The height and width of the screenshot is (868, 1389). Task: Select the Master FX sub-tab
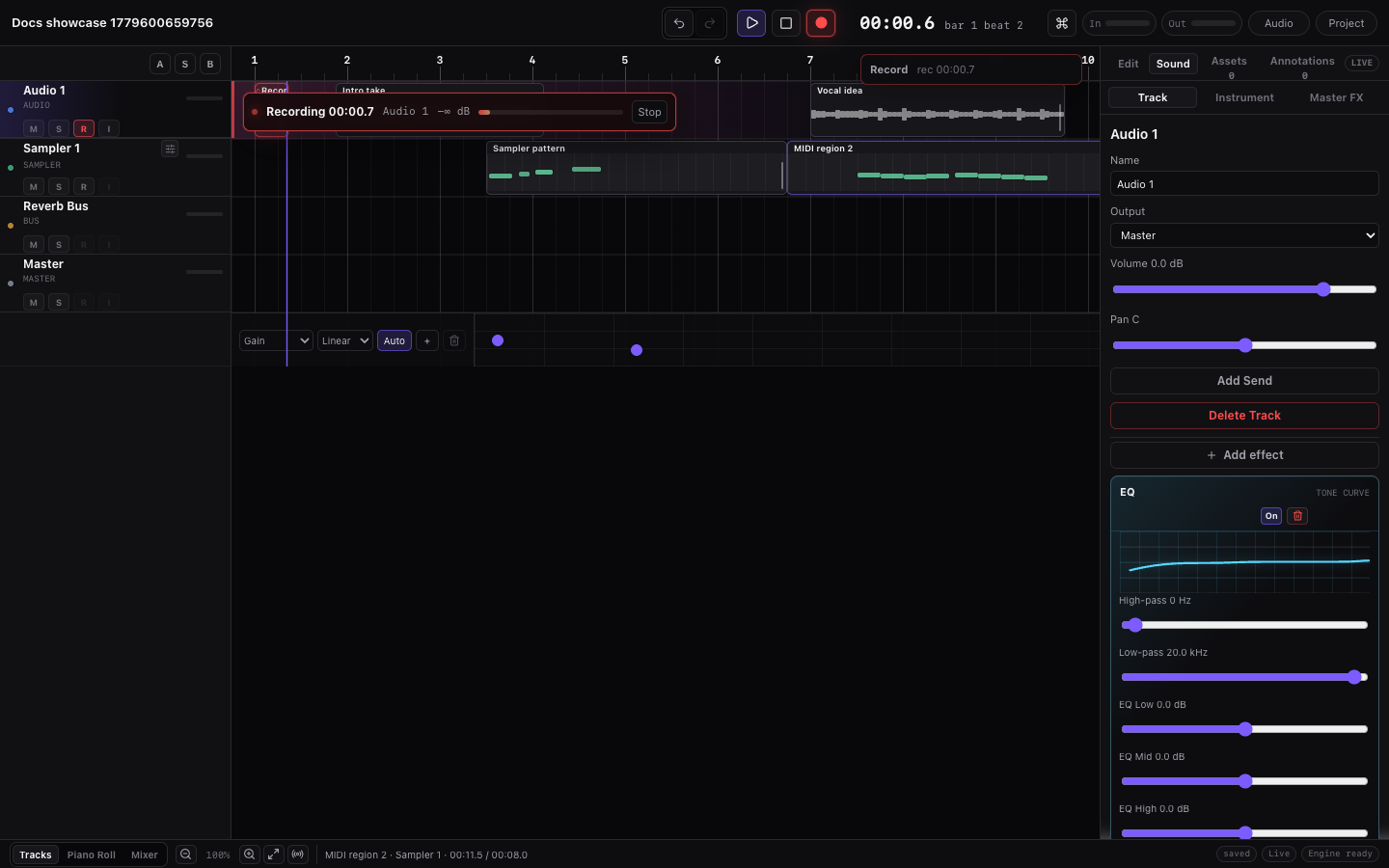pos(1336,97)
